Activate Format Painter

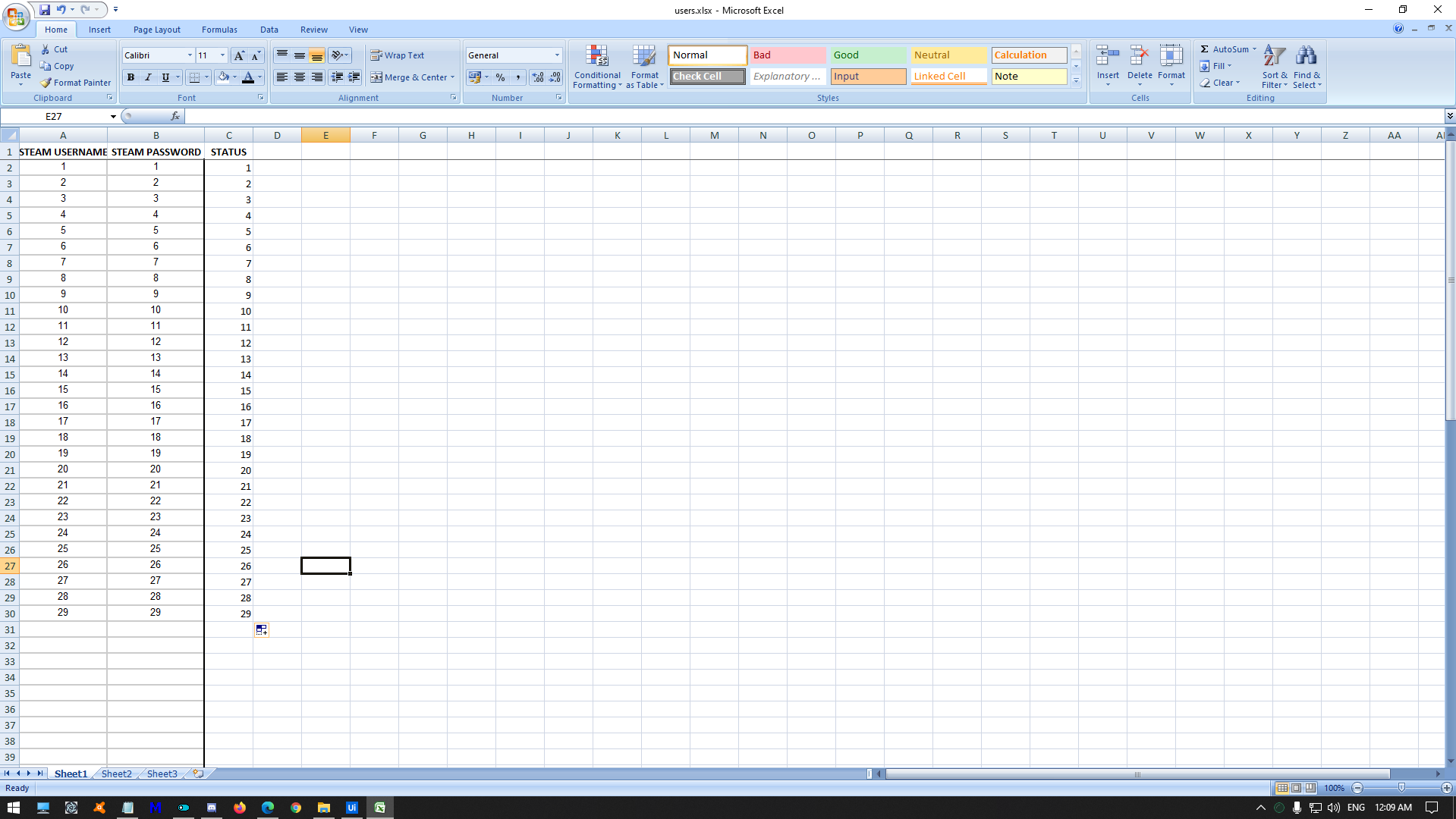click(x=76, y=83)
